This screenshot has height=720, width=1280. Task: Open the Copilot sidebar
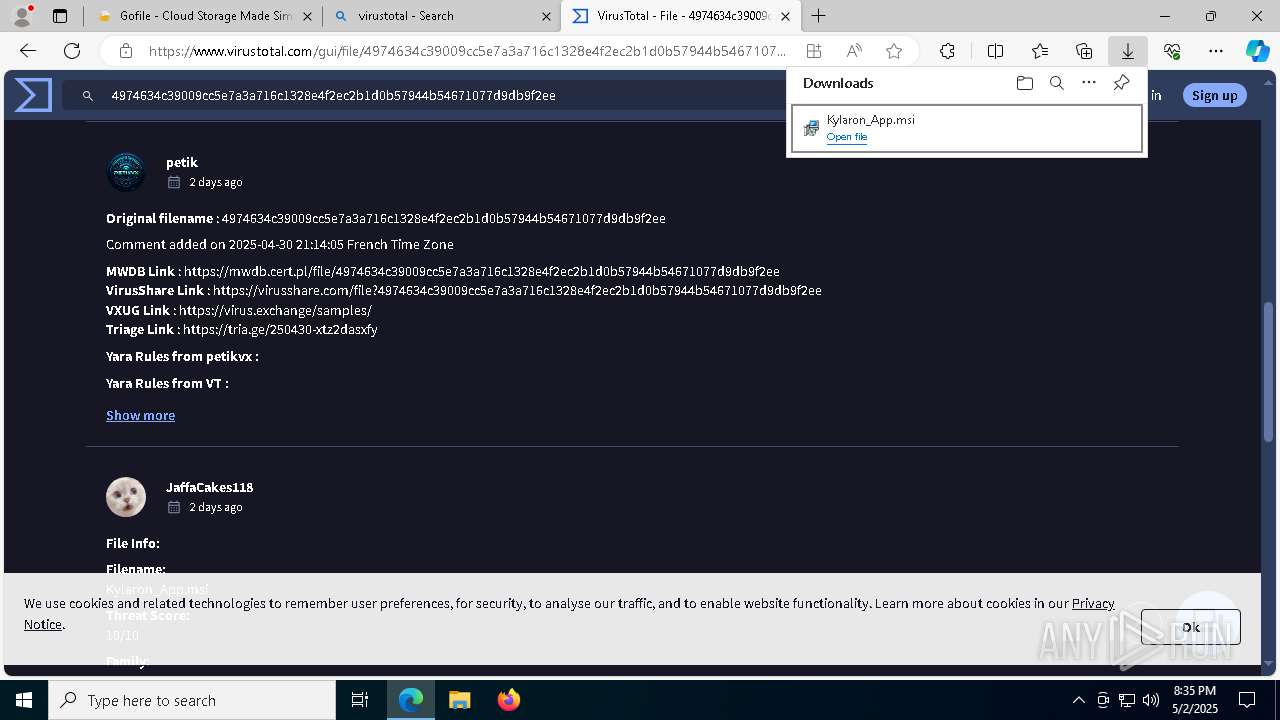pos(1258,51)
